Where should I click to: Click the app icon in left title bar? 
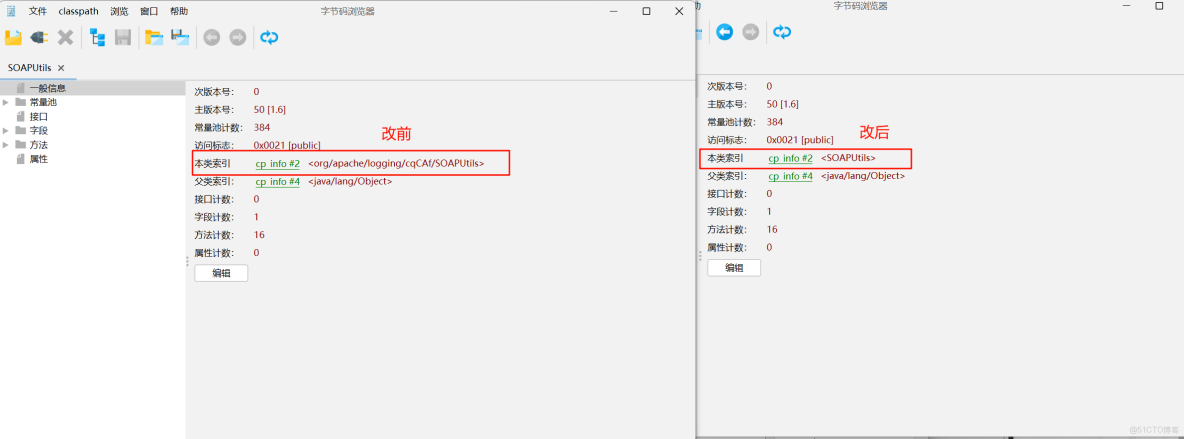pos(11,11)
